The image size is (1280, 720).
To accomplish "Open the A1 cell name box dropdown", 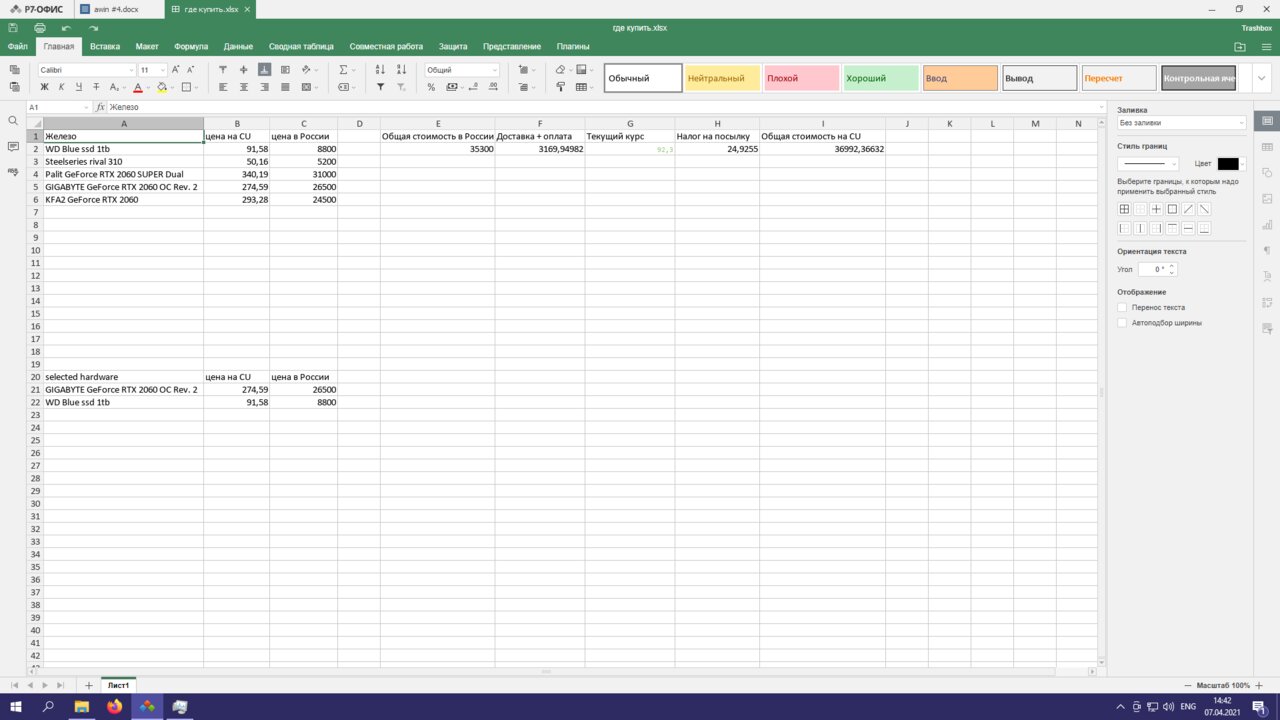I will [x=85, y=107].
